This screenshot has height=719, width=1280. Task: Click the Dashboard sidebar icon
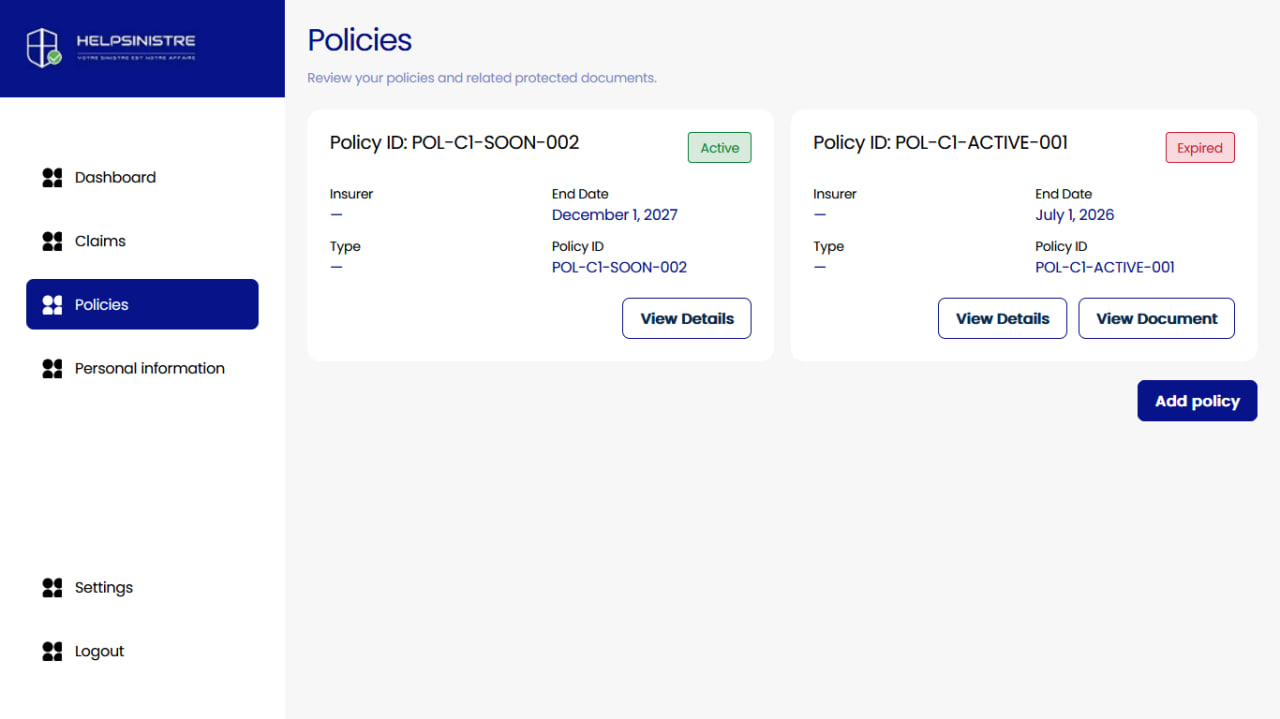[52, 178]
